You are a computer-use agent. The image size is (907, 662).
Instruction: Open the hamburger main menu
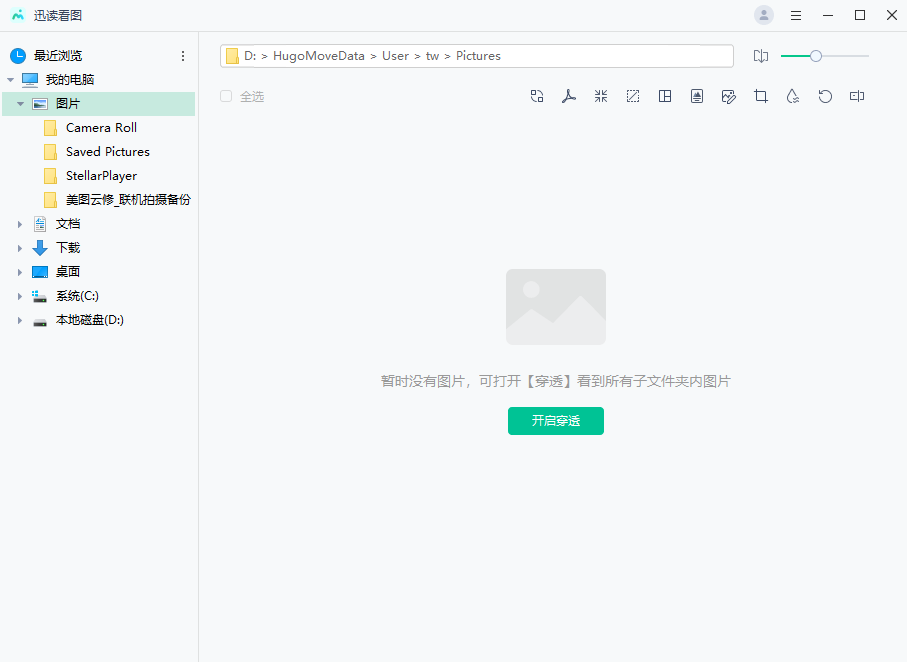tap(796, 16)
